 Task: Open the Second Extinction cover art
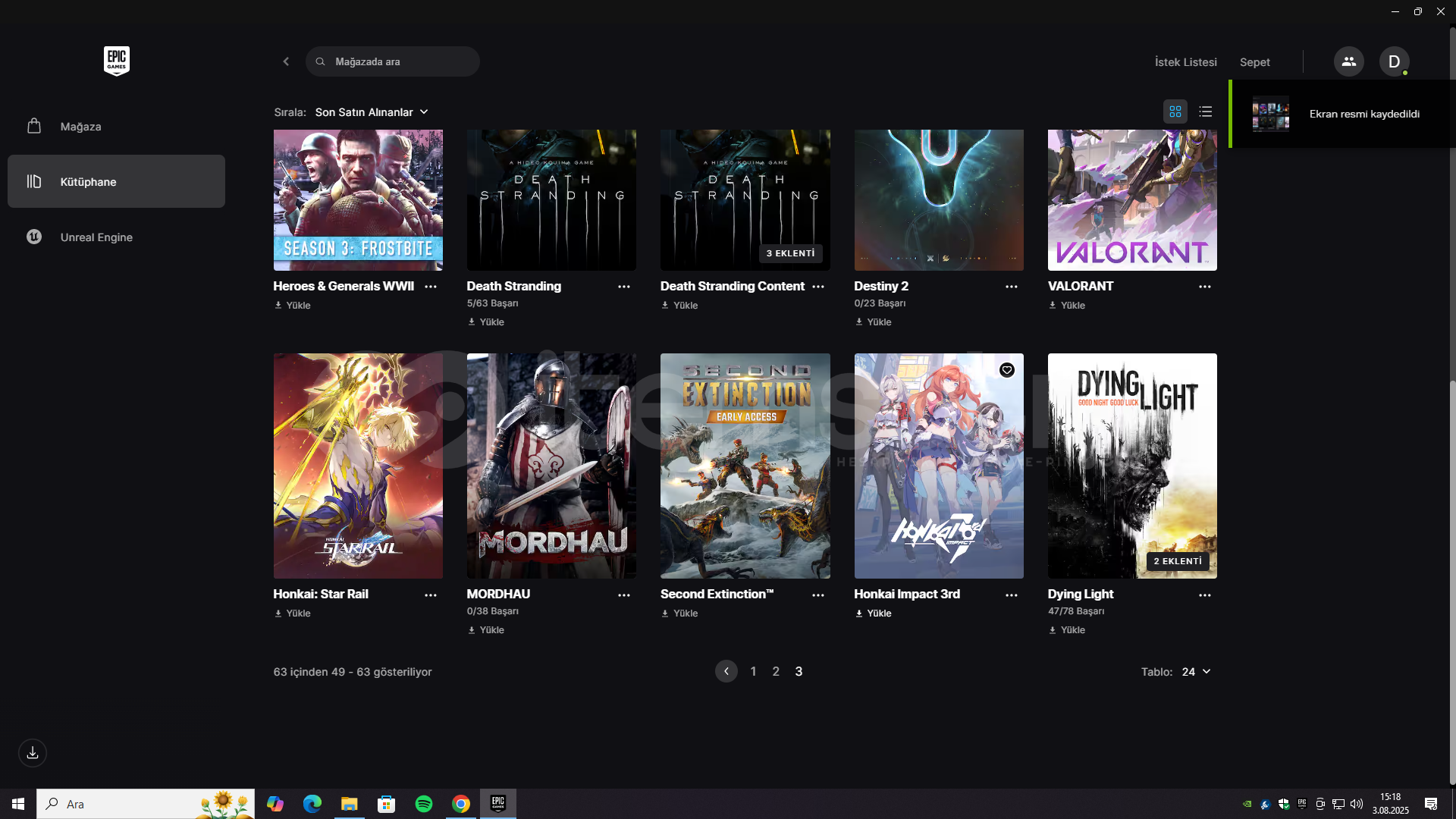745,466
